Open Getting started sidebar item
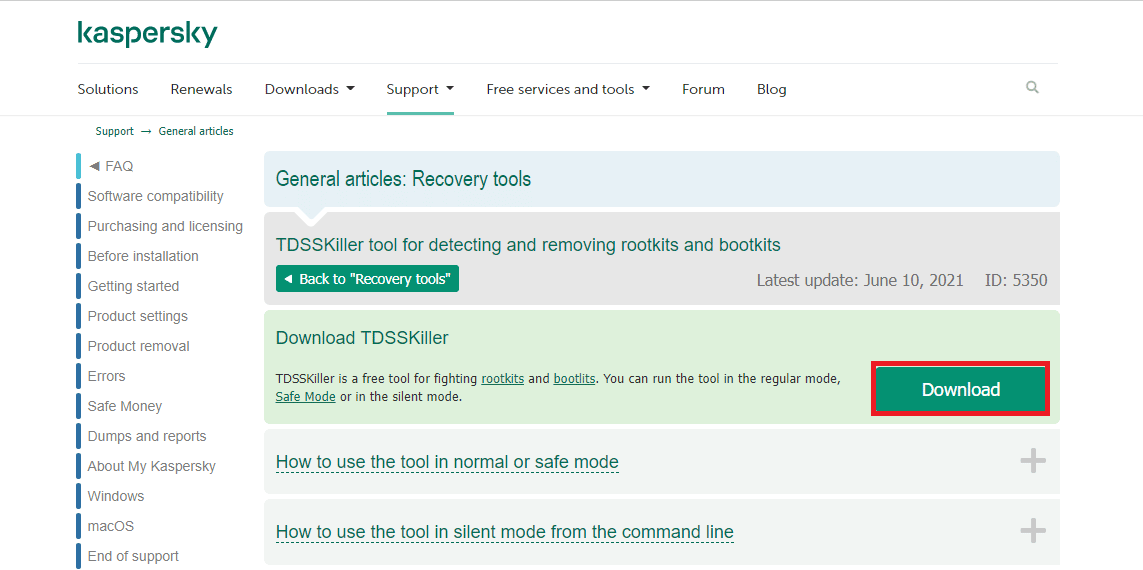This screenshot has height=570, width=1143. [x=133, y=286]
